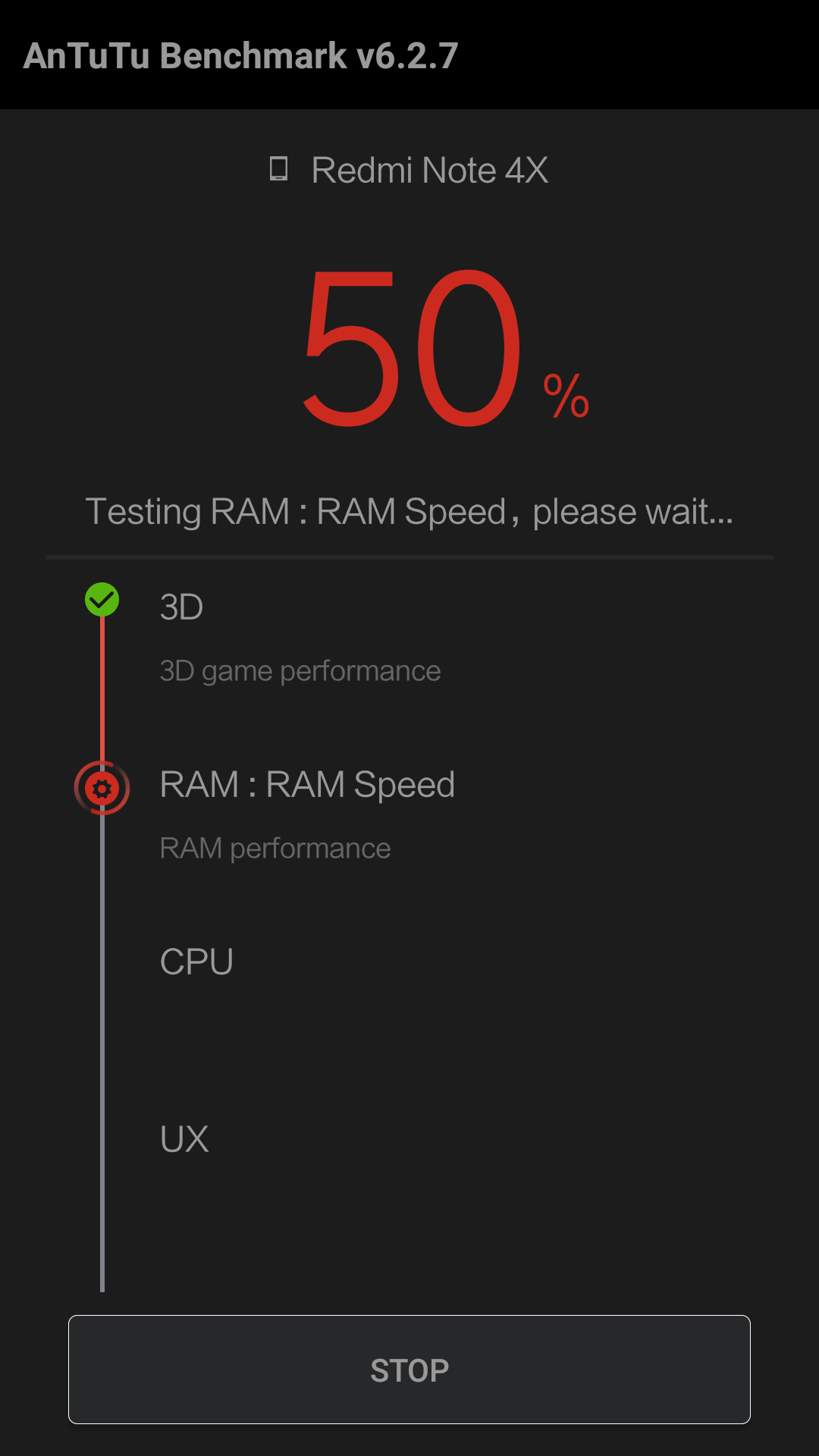Click the green checkmark next to 3D
This screenshot has height=1456, width=819.
pyautogui.click(x=102, y=600)
